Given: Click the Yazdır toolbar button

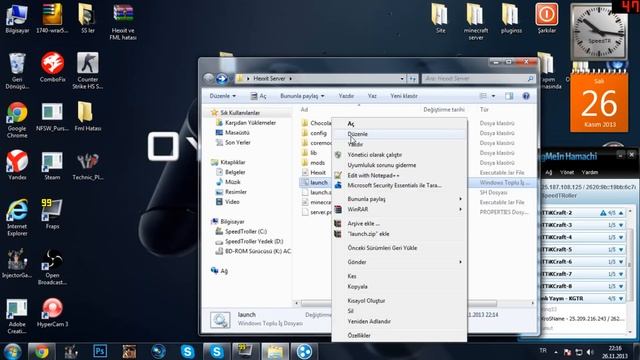Looking at the screenshot, I should tap(346, 96).
